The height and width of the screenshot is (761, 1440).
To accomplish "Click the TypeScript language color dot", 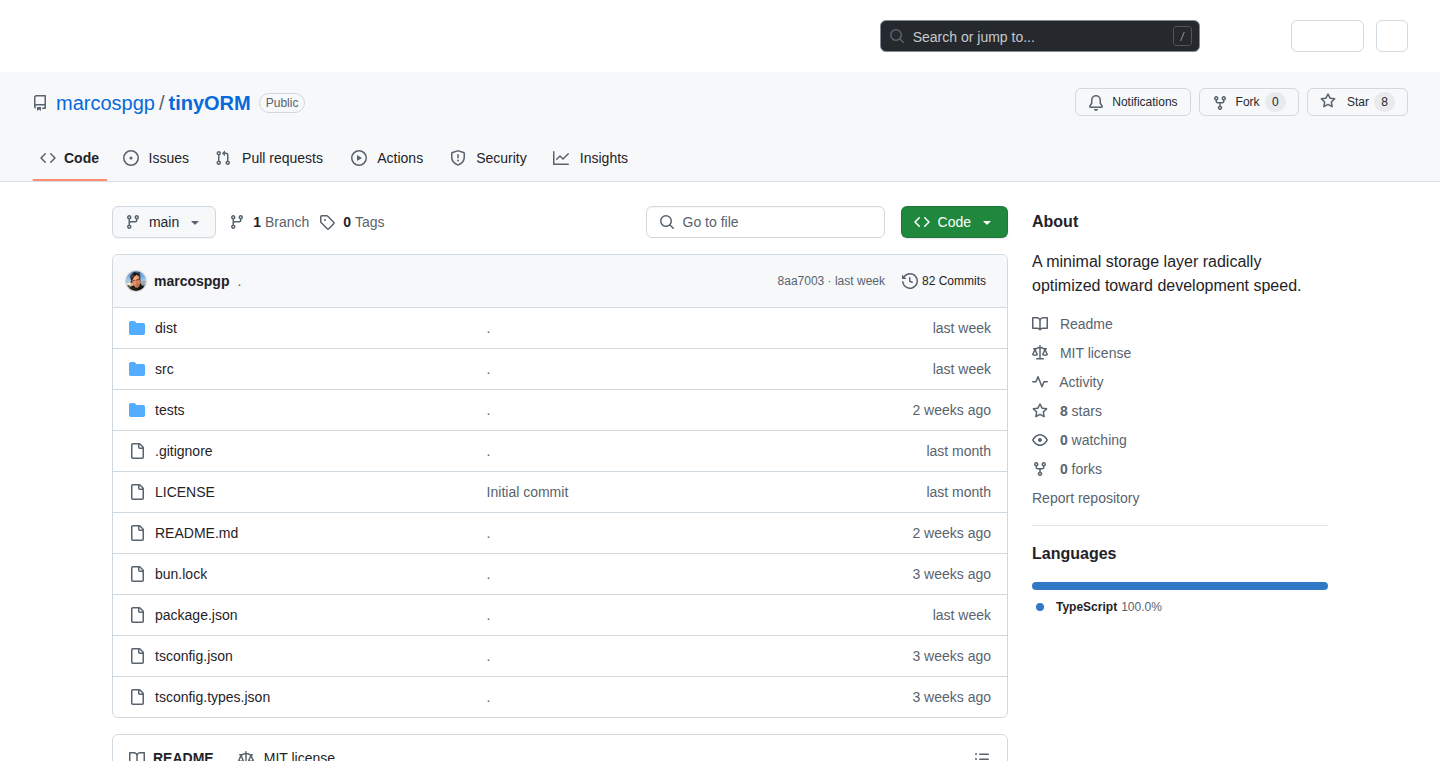I will pyautogui.click(x=1040, y=607).
